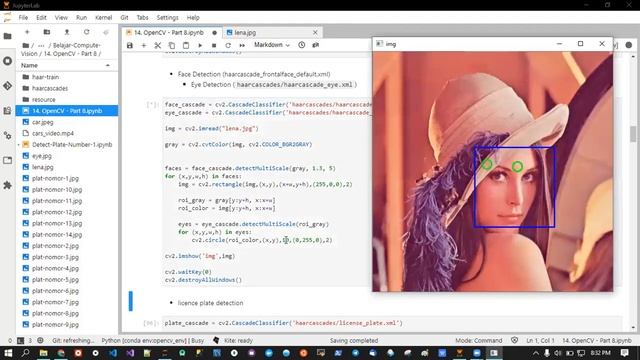Image resolution: width=640 pixels, height=360 pixels.
Task: Select plat-nomor-1.jpg file
Action: [67, 178]
